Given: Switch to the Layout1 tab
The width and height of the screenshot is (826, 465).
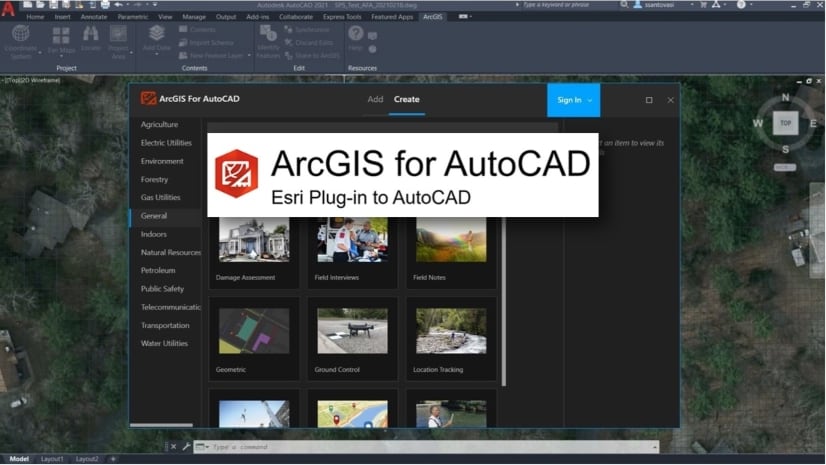Looking at the screenshot, I should pos(52,459).
